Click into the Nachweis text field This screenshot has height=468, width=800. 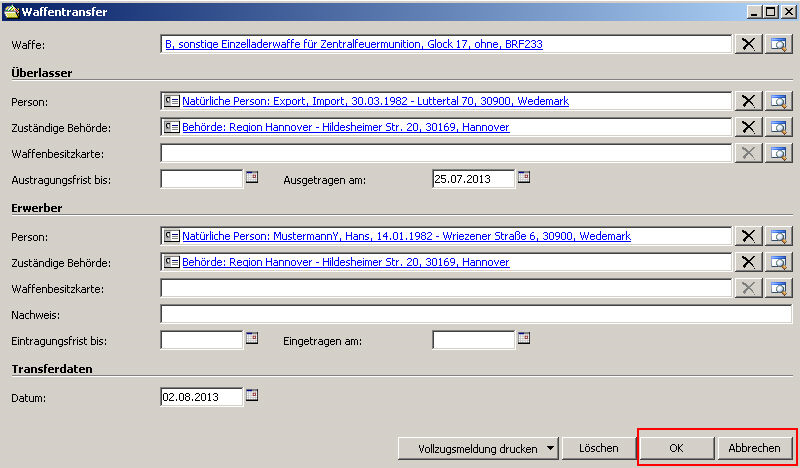click(475, 314)
